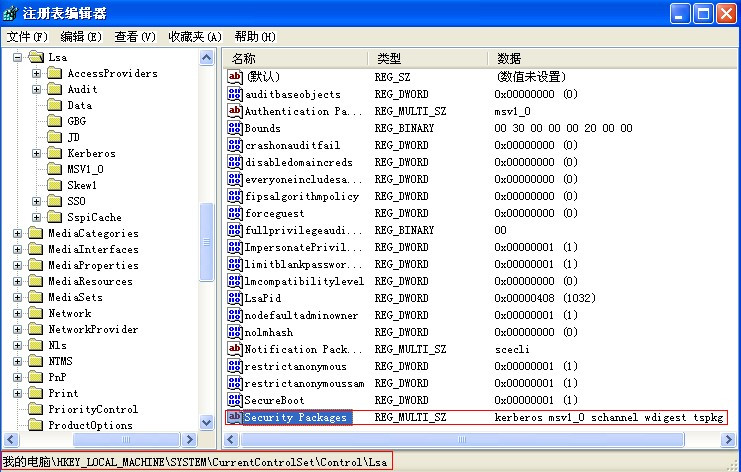This screenshot has width=741, height=472.
Task: Sort values by 名称 column header
Action: (295, 59)
